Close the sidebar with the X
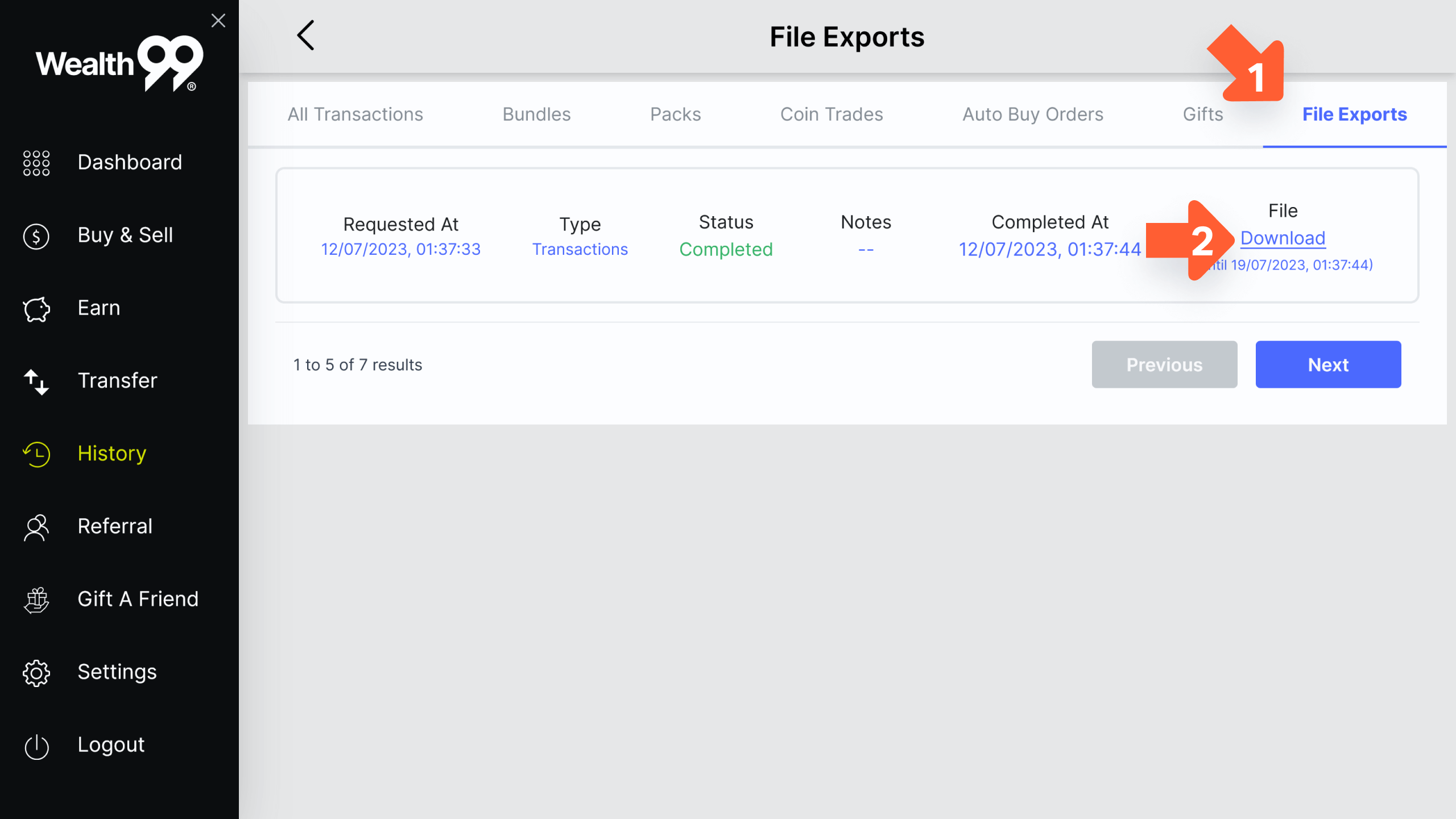 218,21
